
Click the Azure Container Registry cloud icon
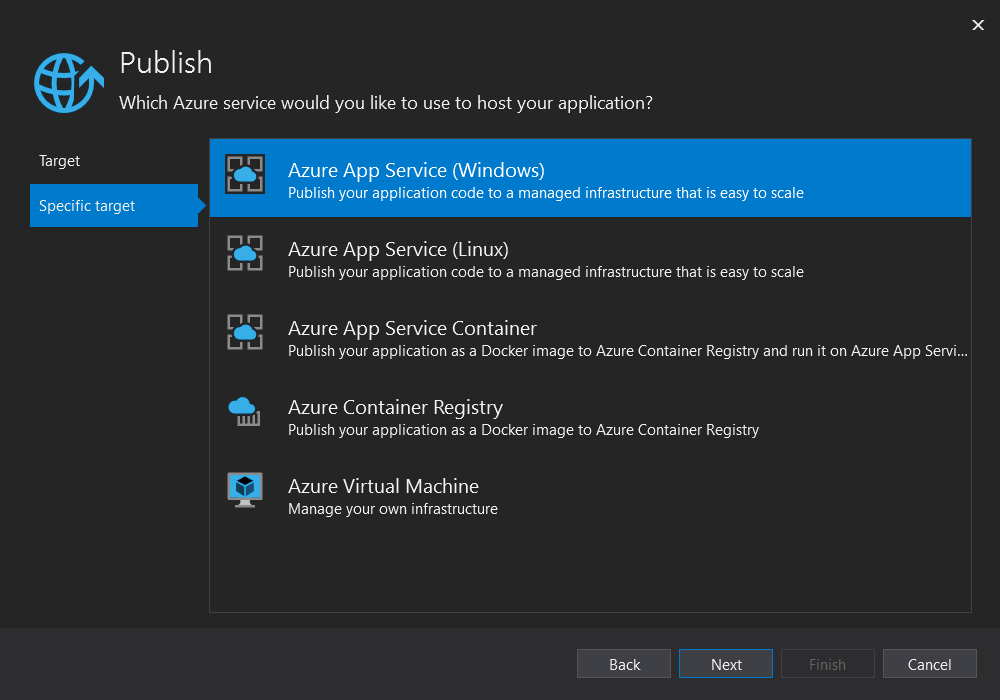[244, 412]
